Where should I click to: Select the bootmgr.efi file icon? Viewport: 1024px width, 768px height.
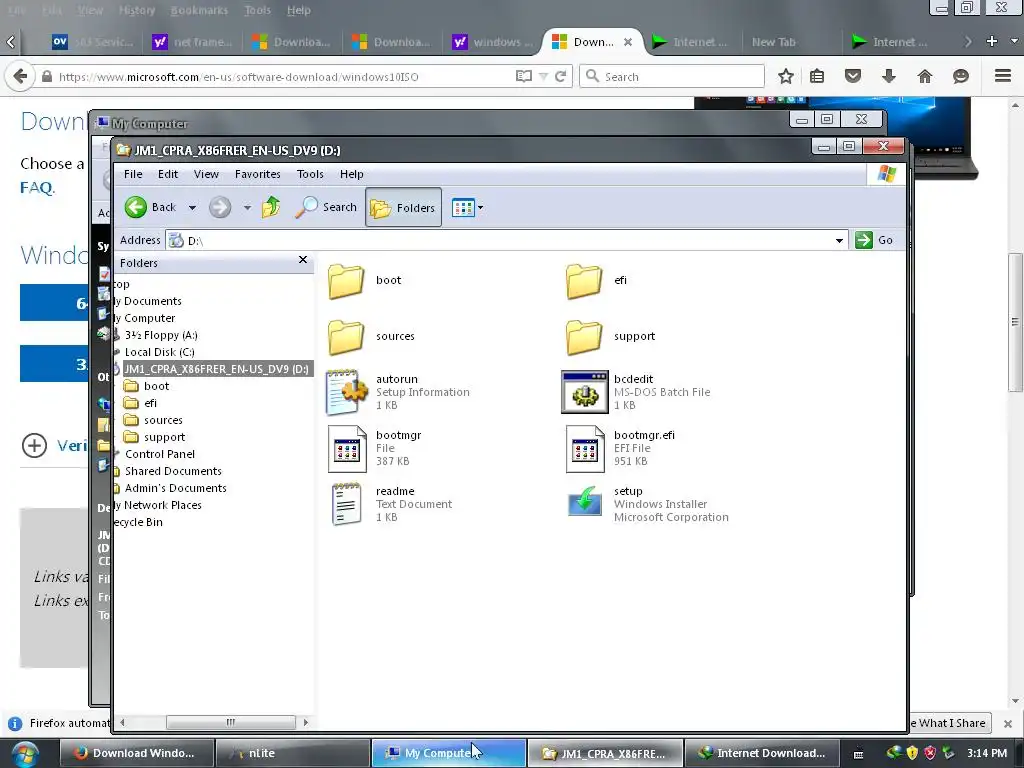click(584, 449)
